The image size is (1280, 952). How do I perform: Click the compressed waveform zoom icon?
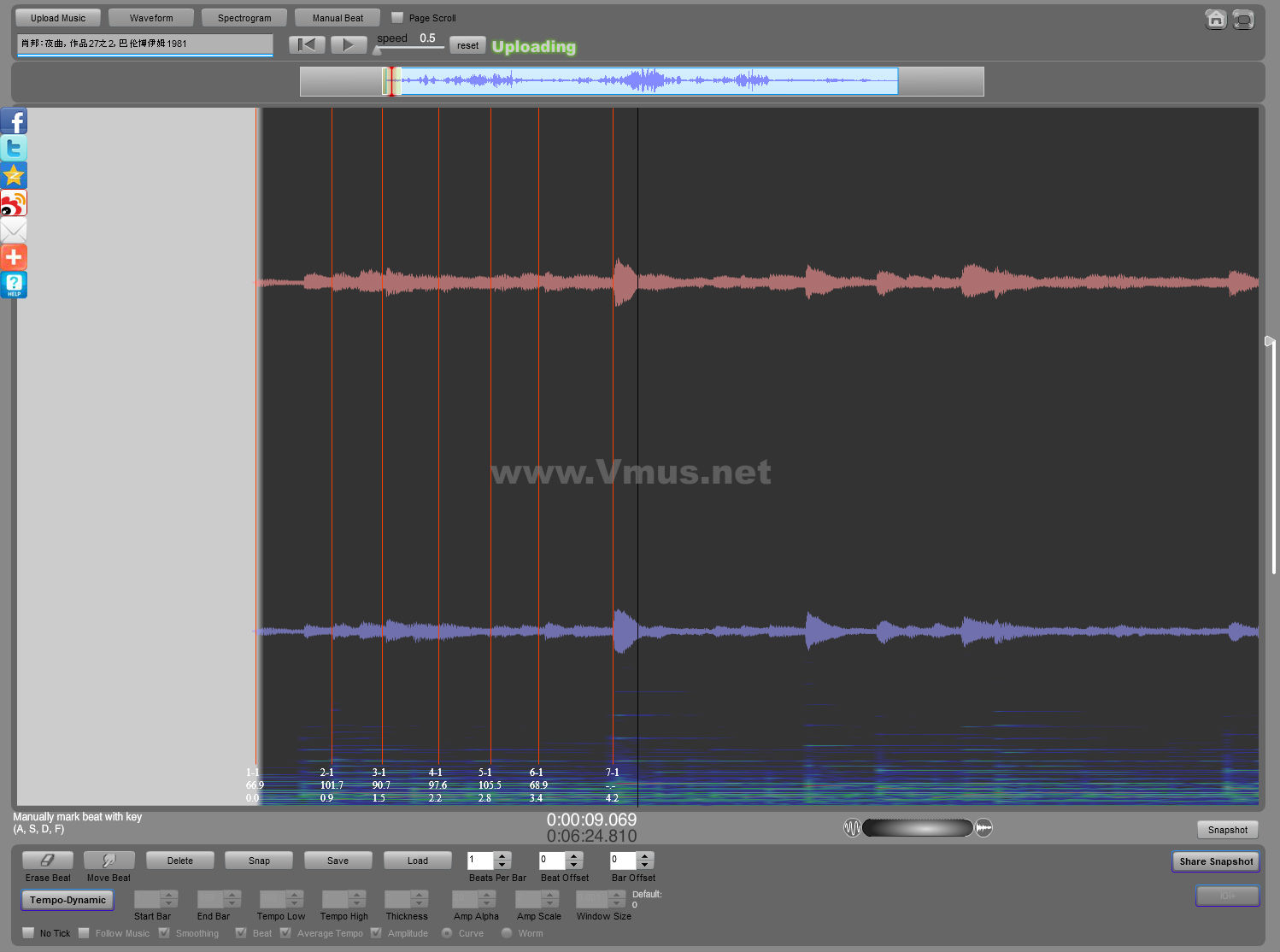984,827
